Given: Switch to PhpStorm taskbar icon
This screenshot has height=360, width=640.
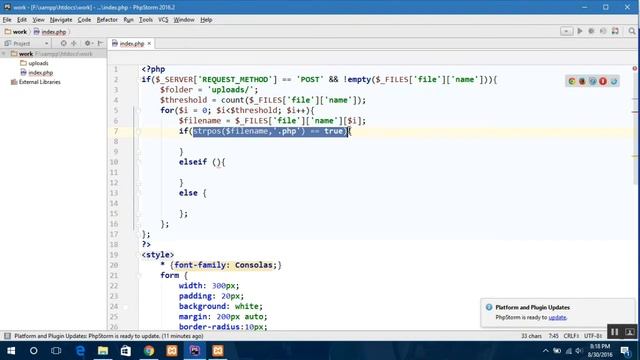Looking at the screenshot, I should 195,351.
